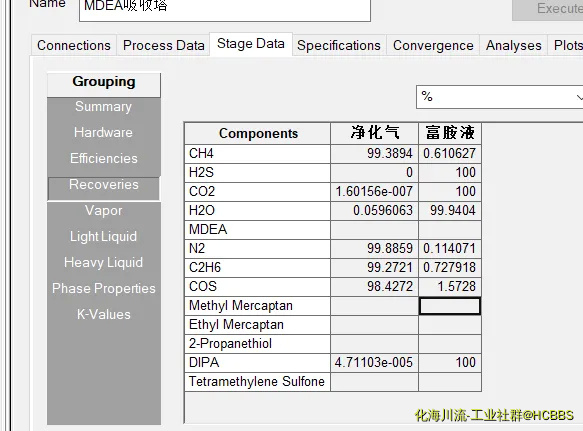Open the Process Data tab
This screenshot has height=431, width=583.
(164, 45)
